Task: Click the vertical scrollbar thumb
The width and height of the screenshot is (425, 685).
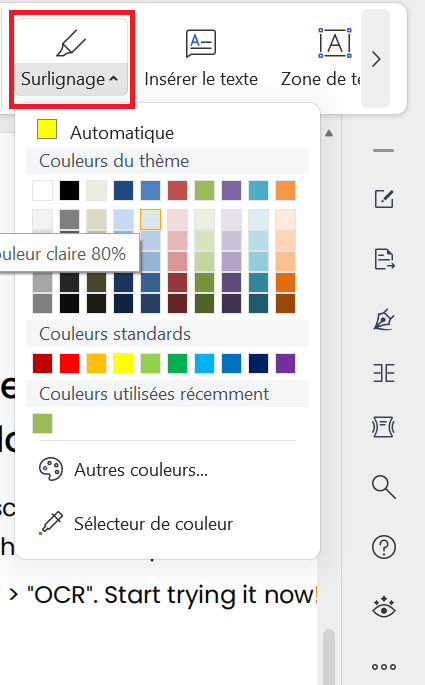Action: click(329, 657)
